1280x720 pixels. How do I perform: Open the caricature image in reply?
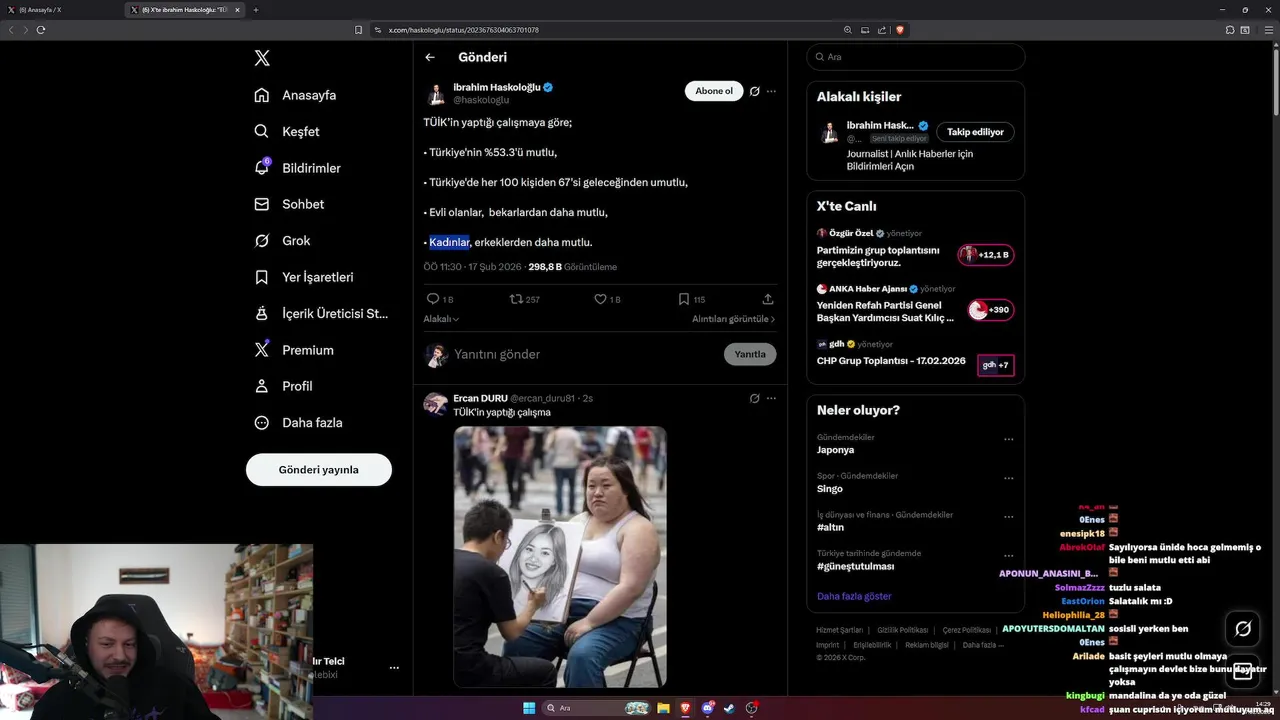coord(560,557)
